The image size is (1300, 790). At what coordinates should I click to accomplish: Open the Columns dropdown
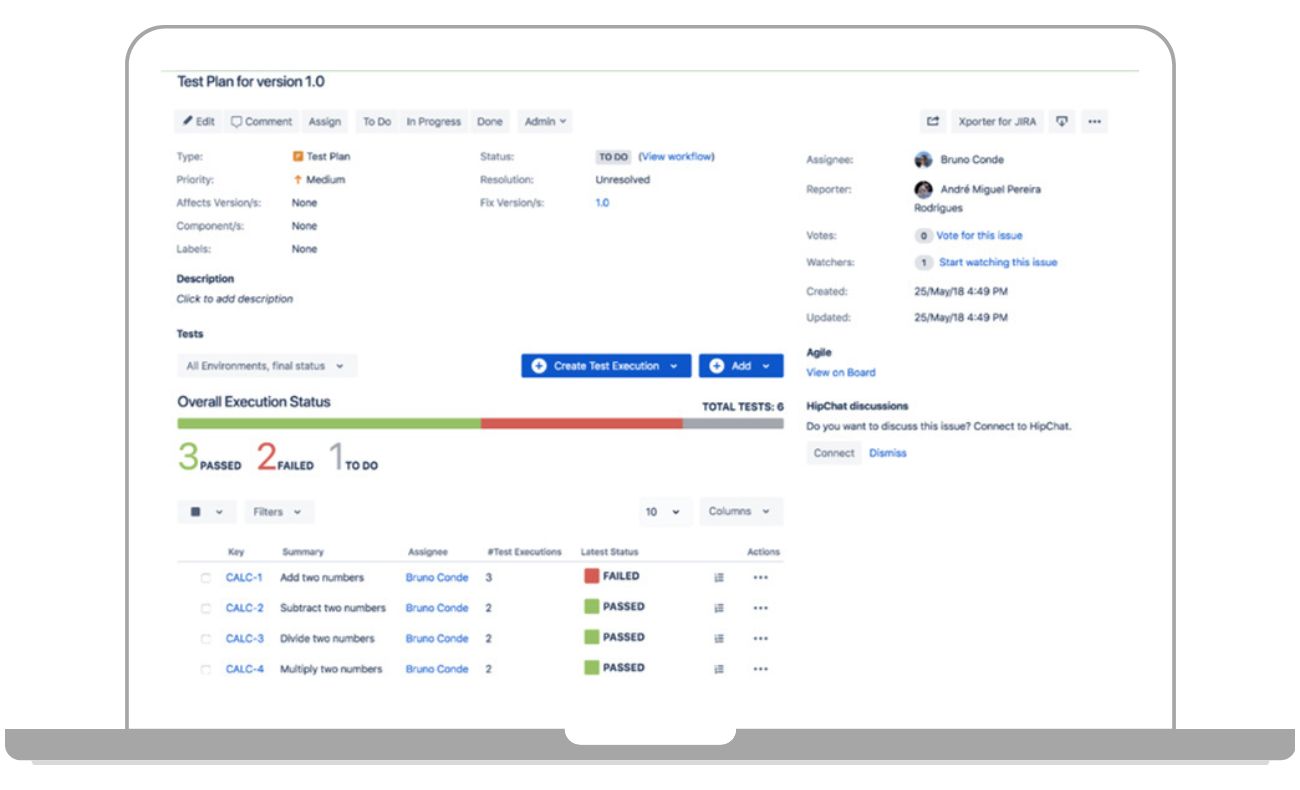[740, 511]
